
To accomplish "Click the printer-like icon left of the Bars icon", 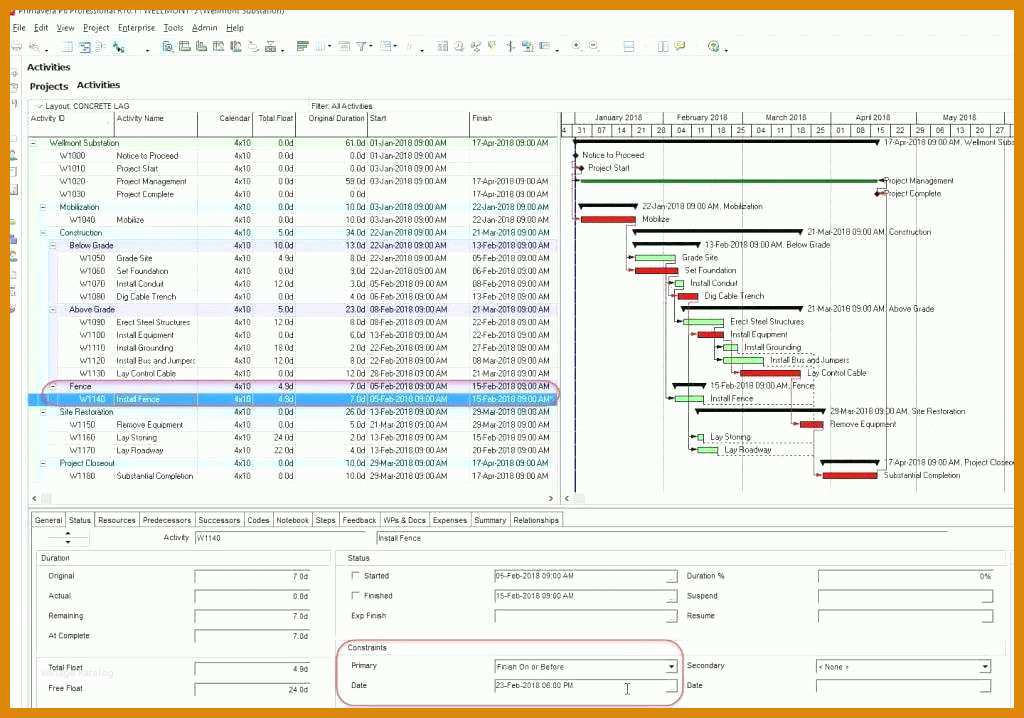I will click(270, 46).
